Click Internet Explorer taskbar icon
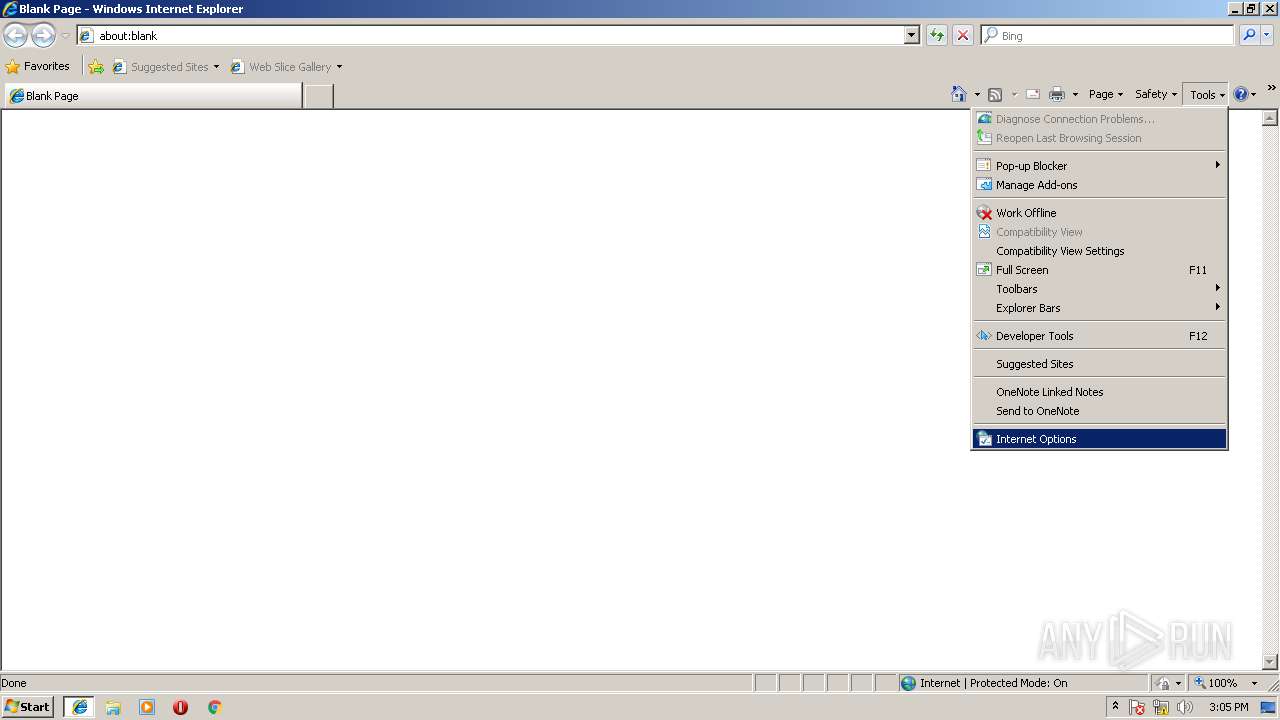The height and width of the screenshot is (720, 1280). [79, 707]
